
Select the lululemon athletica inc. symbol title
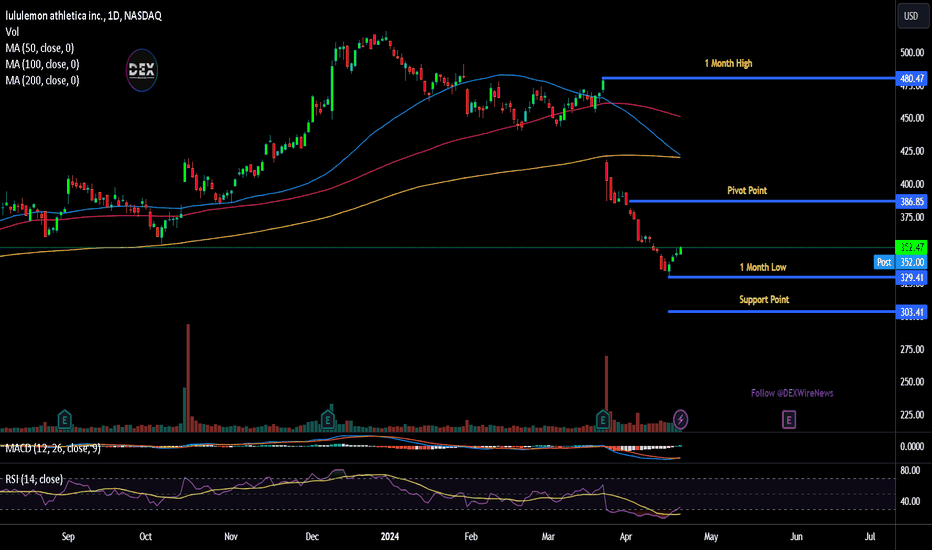84,16
